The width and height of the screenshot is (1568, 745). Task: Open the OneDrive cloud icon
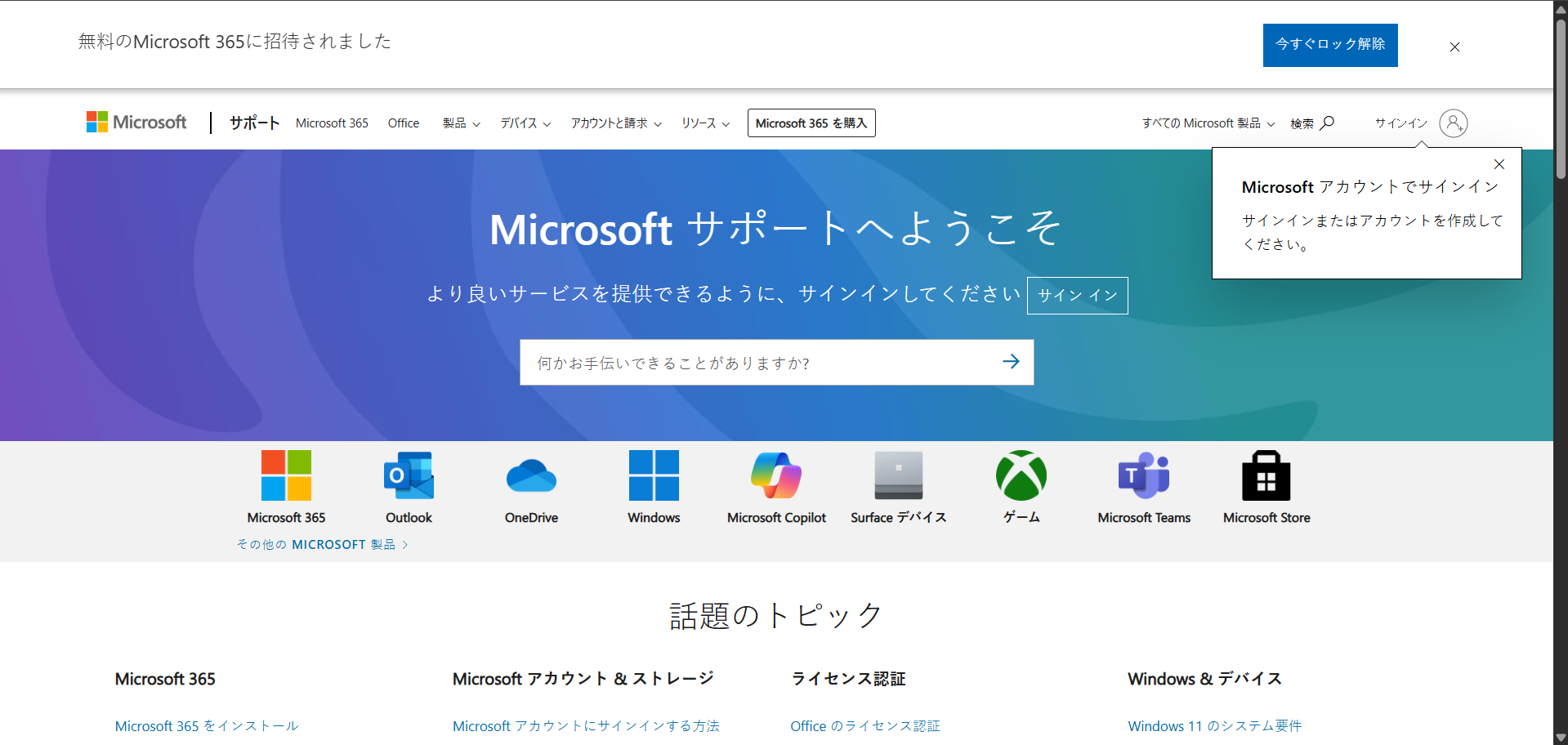pos(531,475)
